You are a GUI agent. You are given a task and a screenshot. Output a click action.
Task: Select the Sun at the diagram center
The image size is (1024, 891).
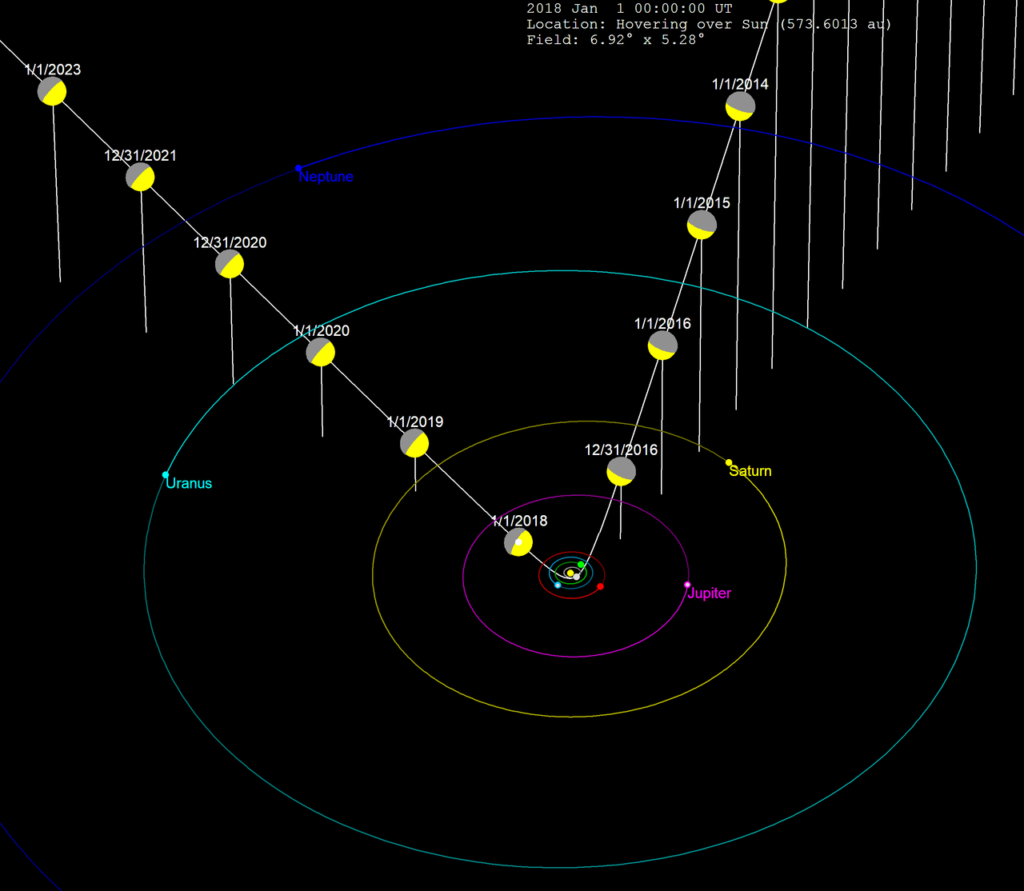(570, 573)
